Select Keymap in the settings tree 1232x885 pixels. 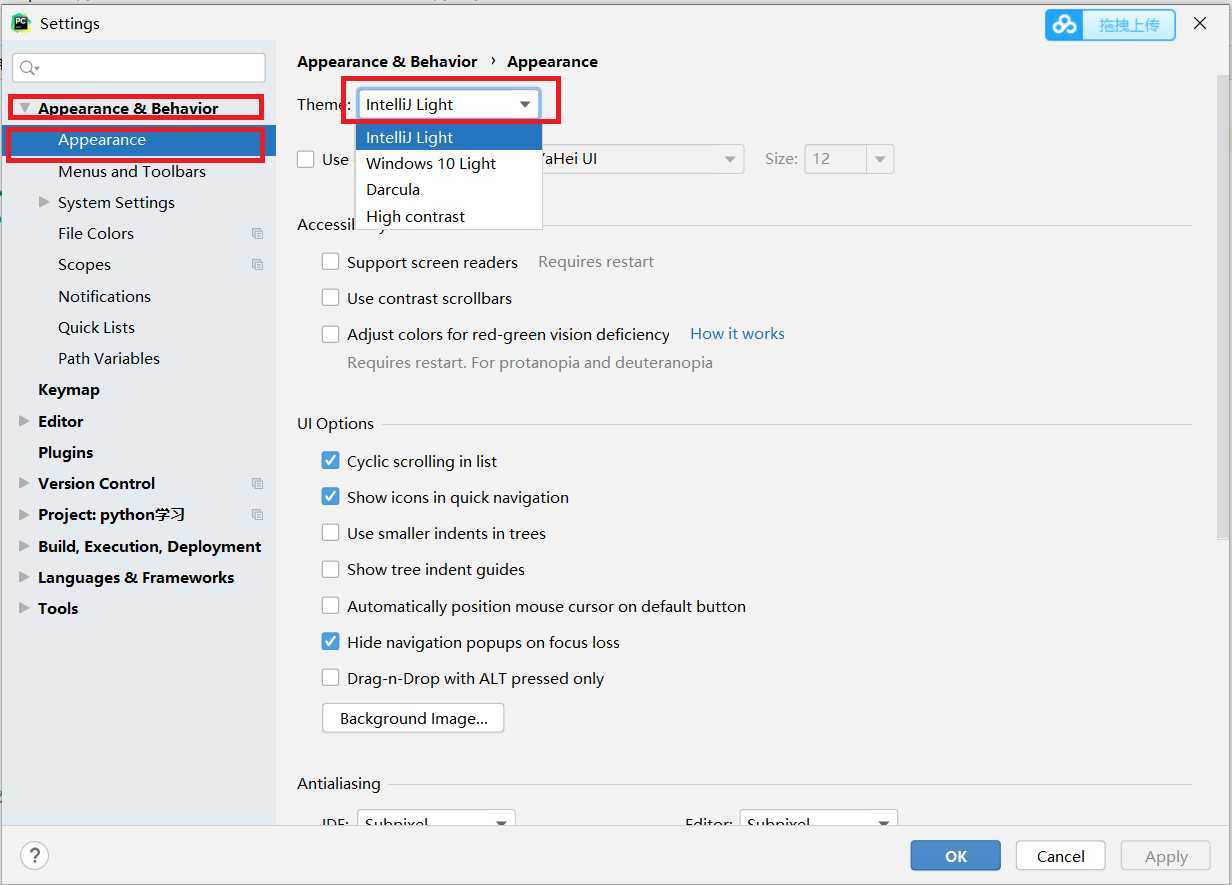(x=69, y=389)
